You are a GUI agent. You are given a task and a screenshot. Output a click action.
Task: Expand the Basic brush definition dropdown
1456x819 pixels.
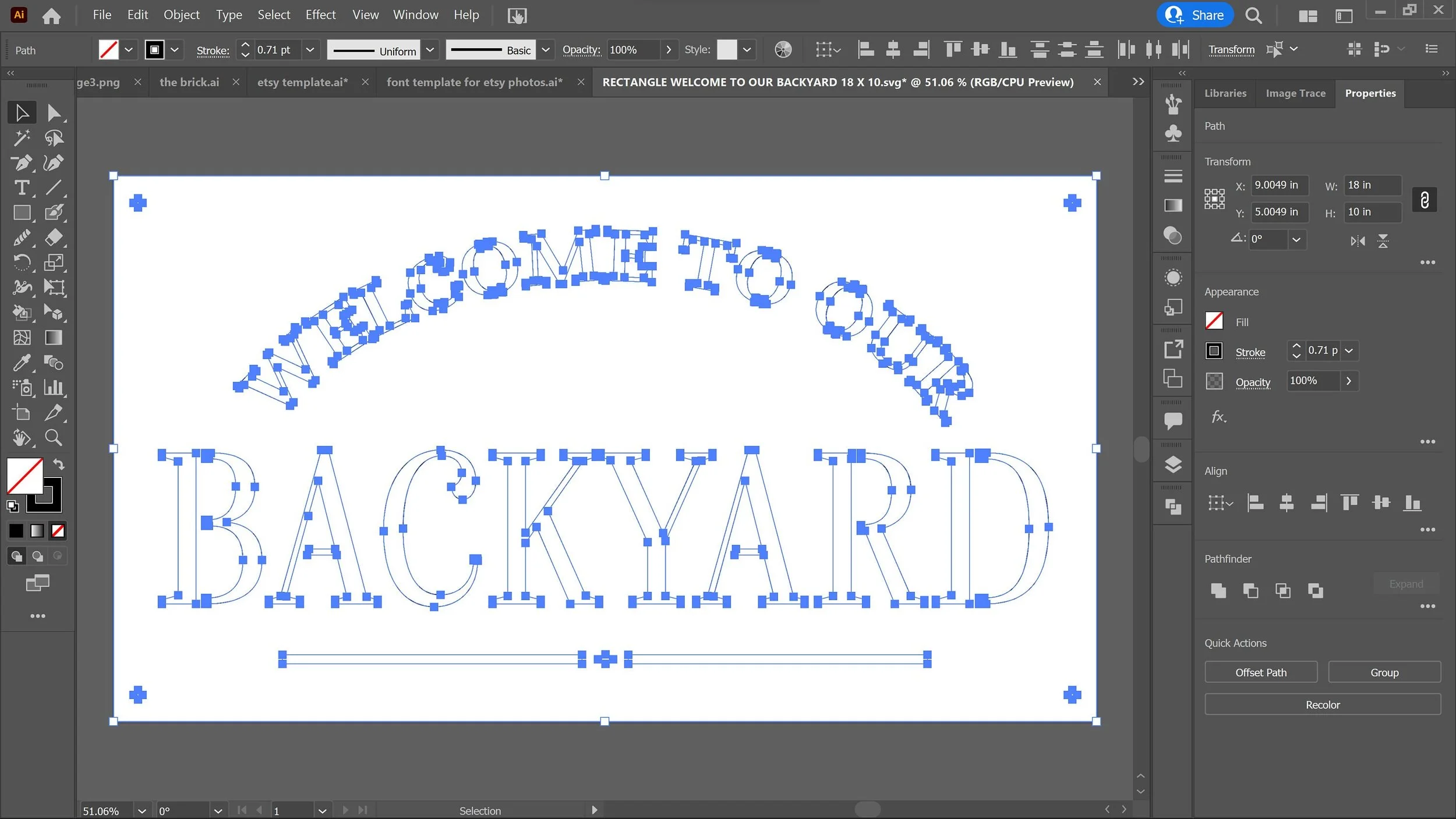[545, 50]
